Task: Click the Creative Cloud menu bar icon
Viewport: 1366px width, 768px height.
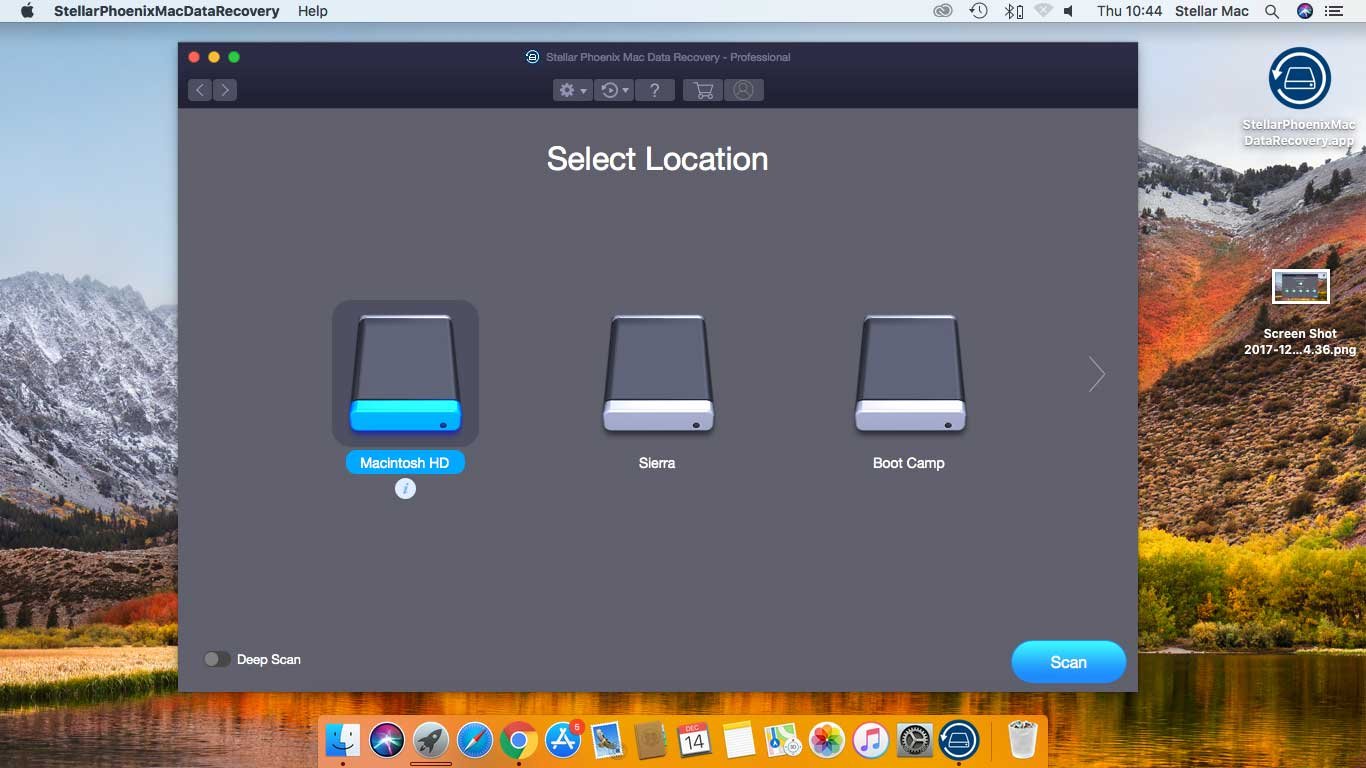Action: pyautogui.click(x=942, y=11)
